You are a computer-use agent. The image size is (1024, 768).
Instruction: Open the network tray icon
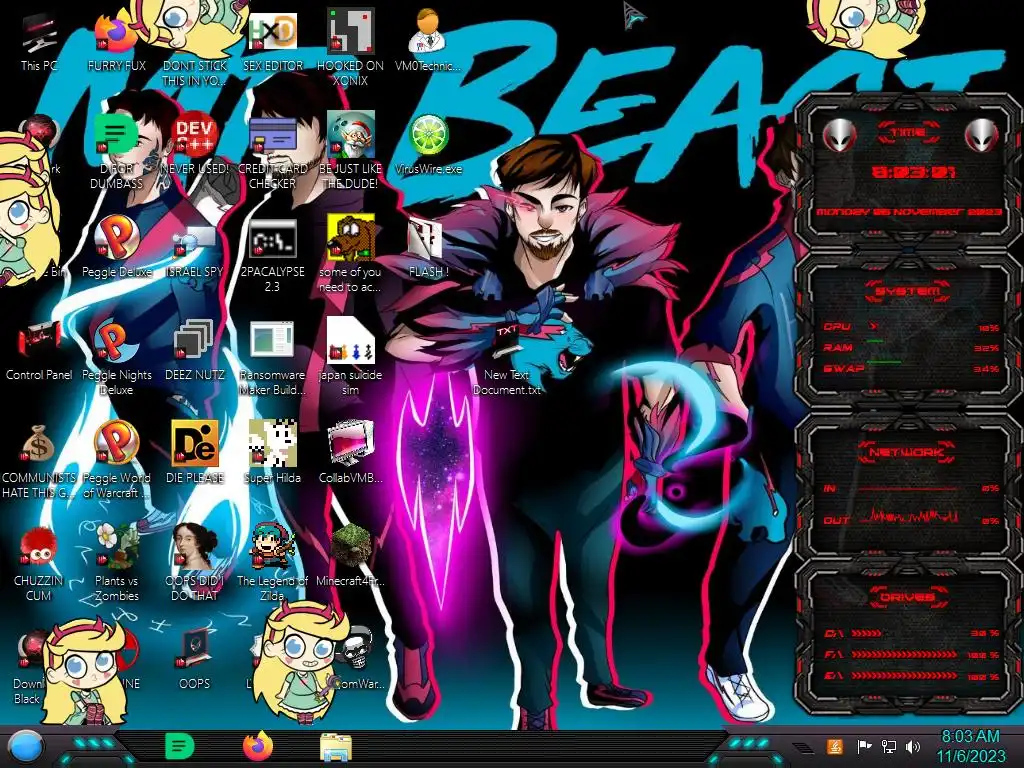click(x=889, y=746)
